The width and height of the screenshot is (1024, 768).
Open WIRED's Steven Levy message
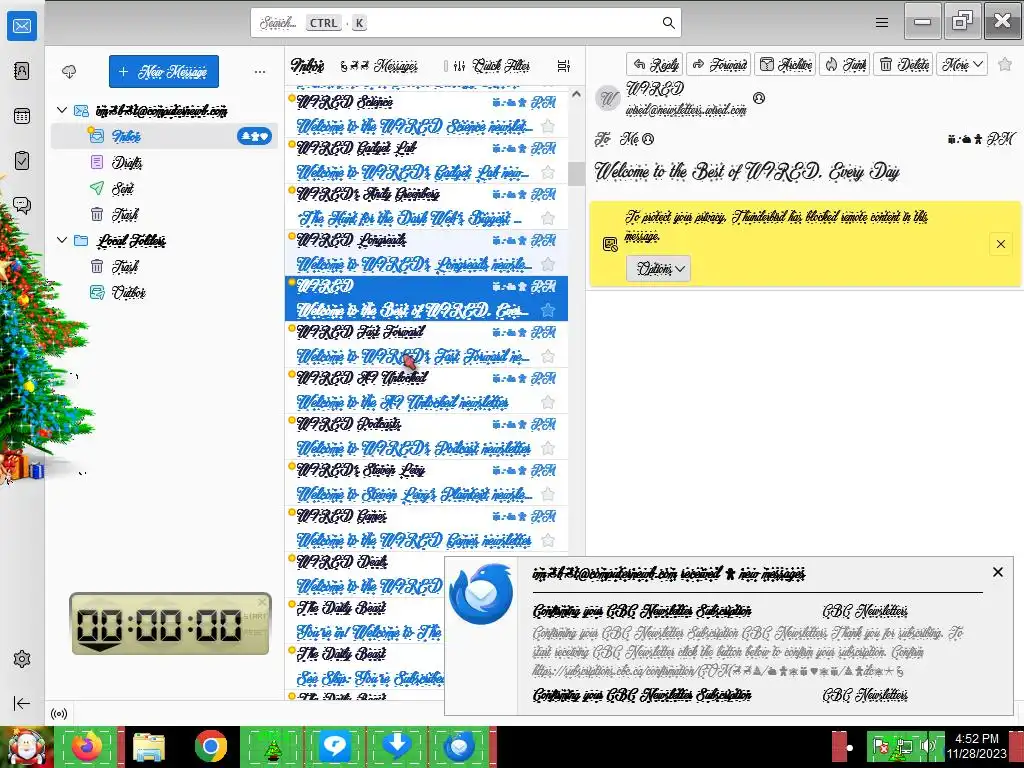tap(426, 483)
